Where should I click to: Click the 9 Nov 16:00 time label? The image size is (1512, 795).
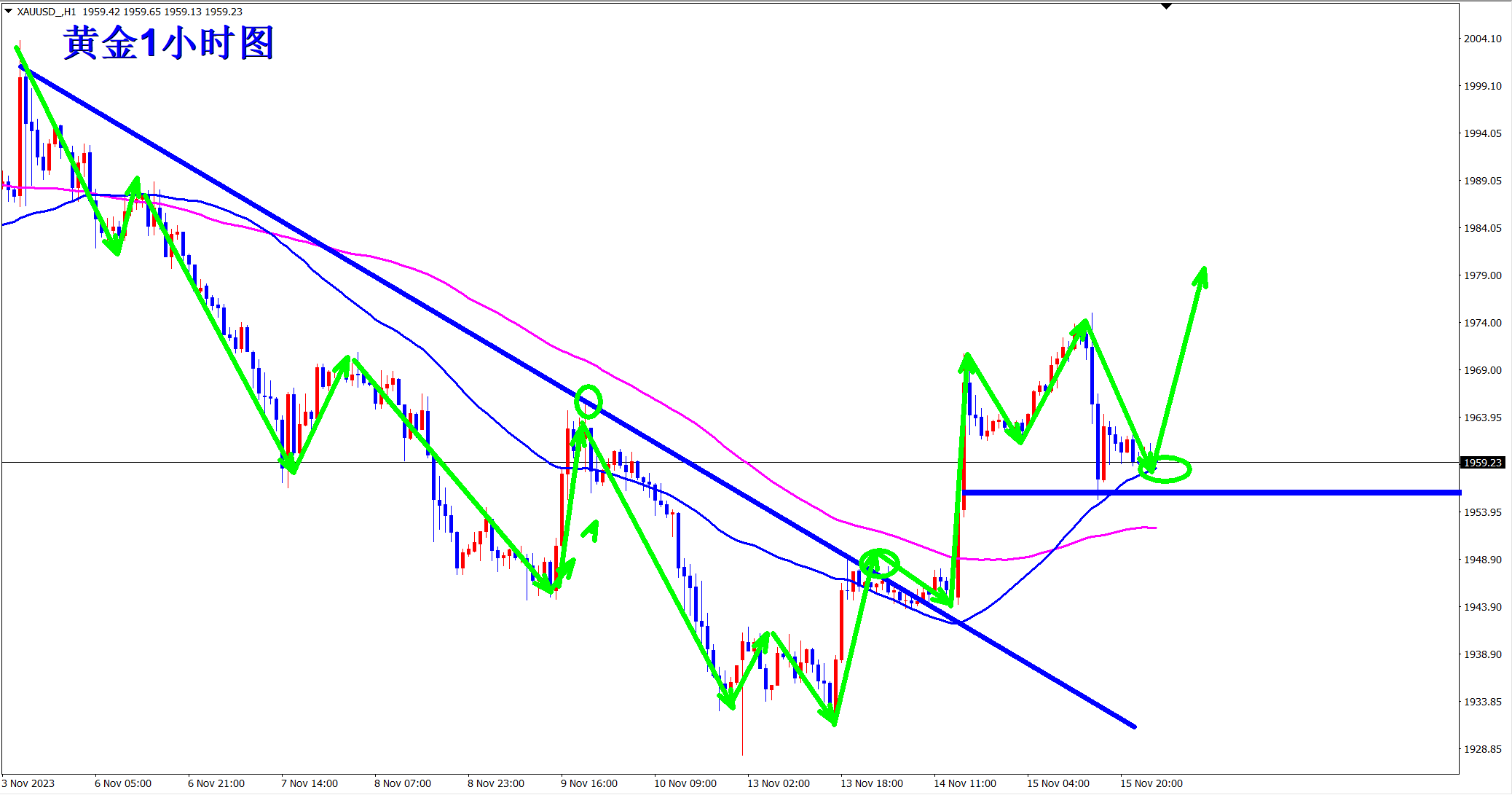pyautogui.click(x=588, y=783)
